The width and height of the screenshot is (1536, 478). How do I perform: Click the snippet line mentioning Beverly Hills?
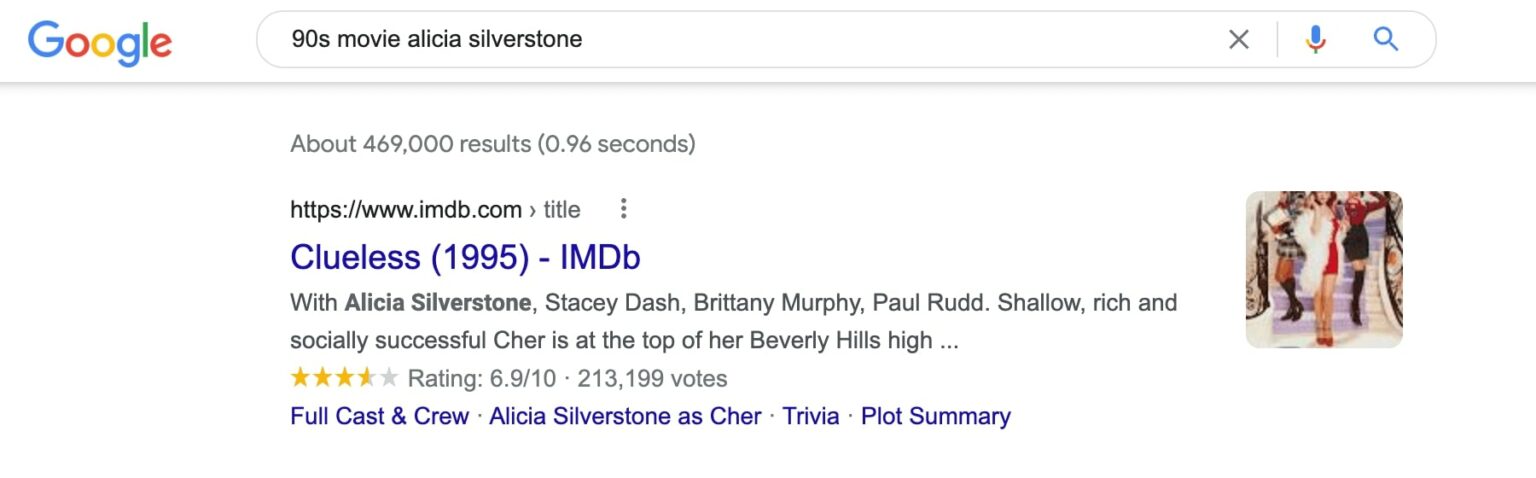pos(624,341)
